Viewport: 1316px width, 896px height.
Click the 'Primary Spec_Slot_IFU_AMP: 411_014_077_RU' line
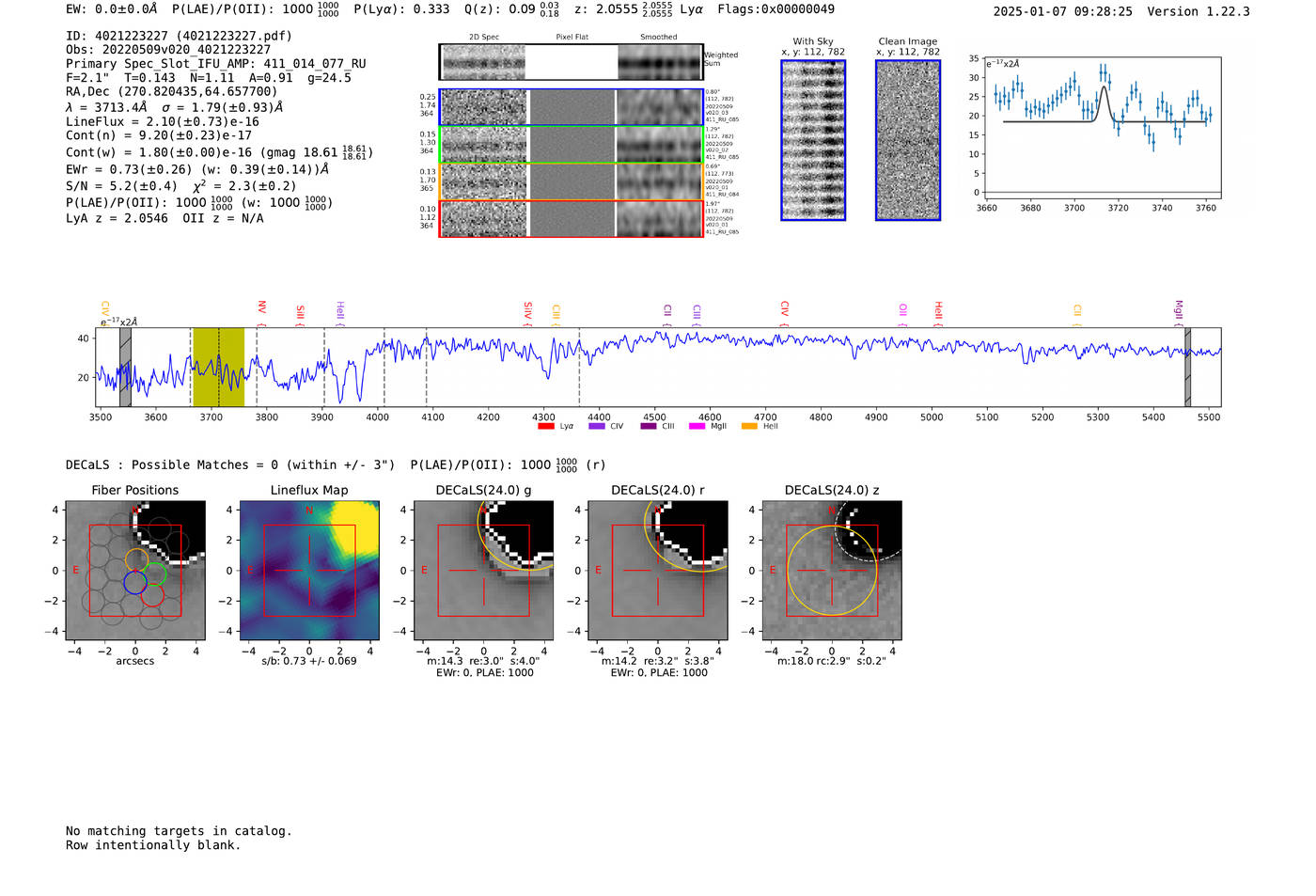tap(216, 64)
